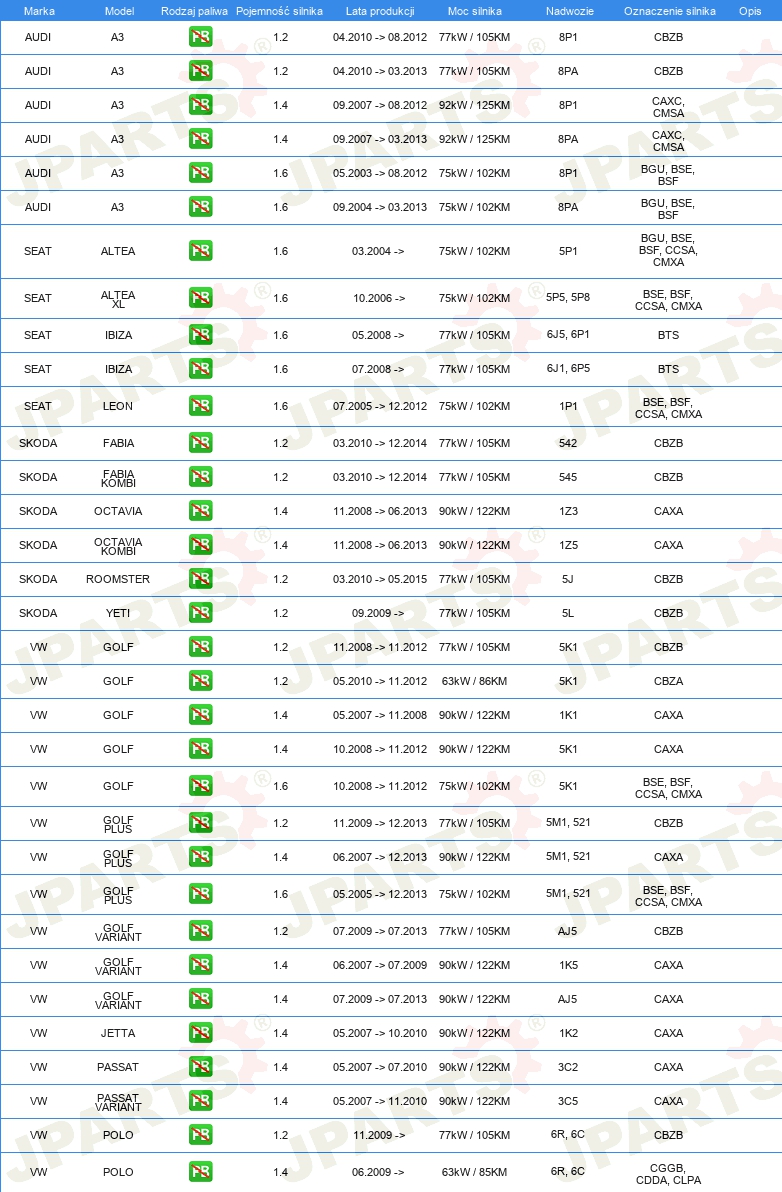Screen dimensions: 782x1192
Task: Click the power value '63kW / 86KM'
Action: pos(474,681)
